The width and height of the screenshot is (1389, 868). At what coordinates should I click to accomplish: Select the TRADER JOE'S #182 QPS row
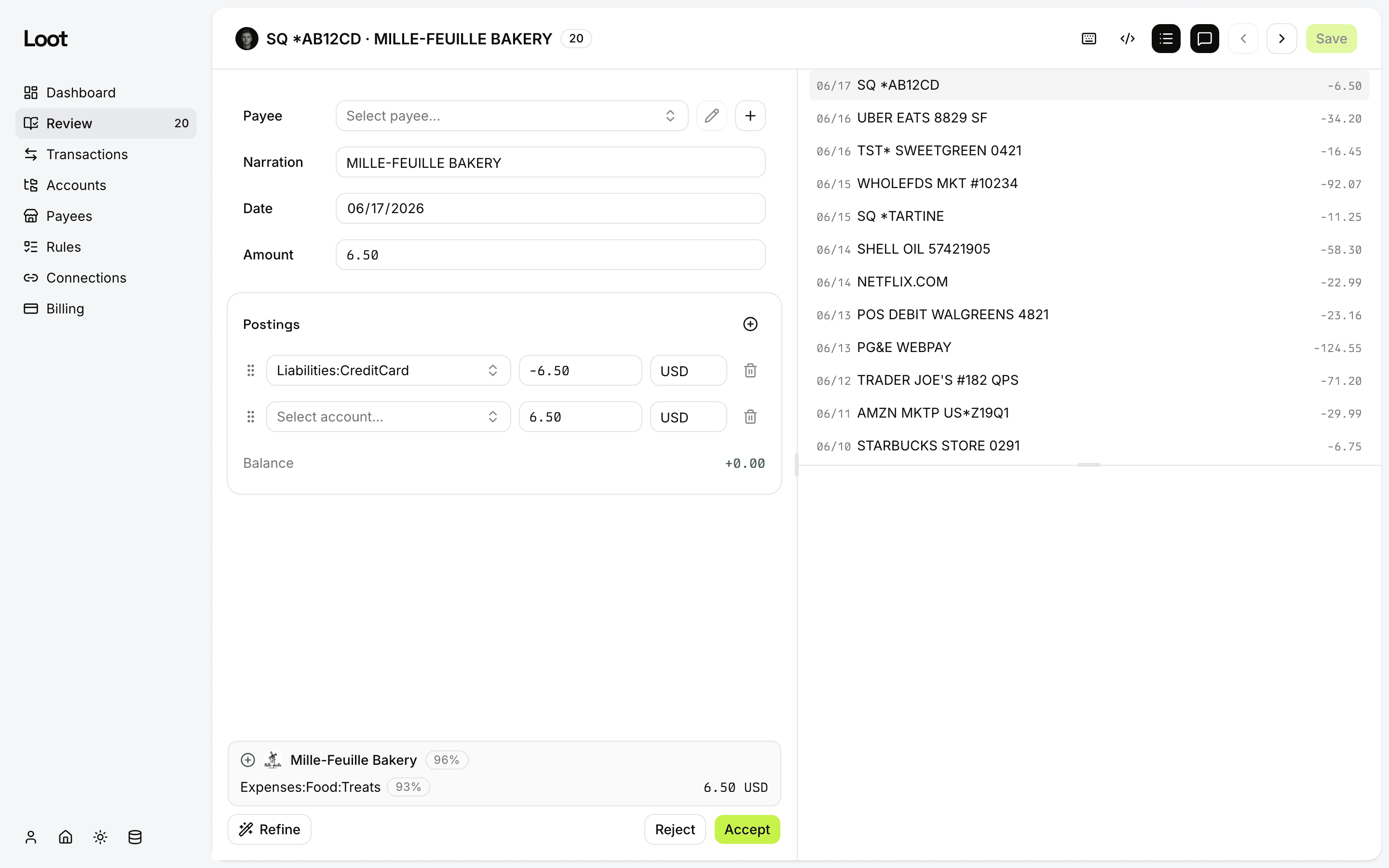[1089, 380]
